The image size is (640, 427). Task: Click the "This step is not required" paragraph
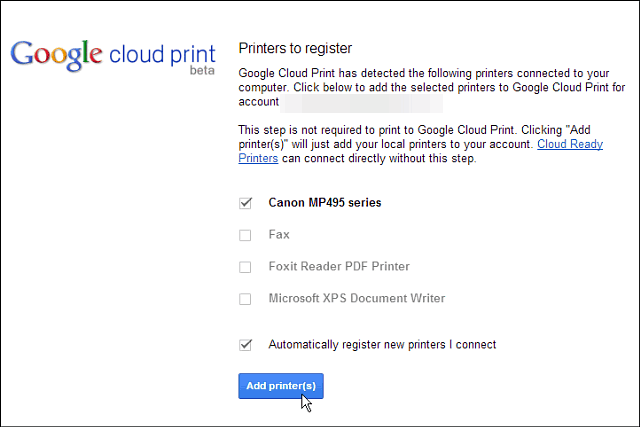pyautogui.click(x=421, y=144)
